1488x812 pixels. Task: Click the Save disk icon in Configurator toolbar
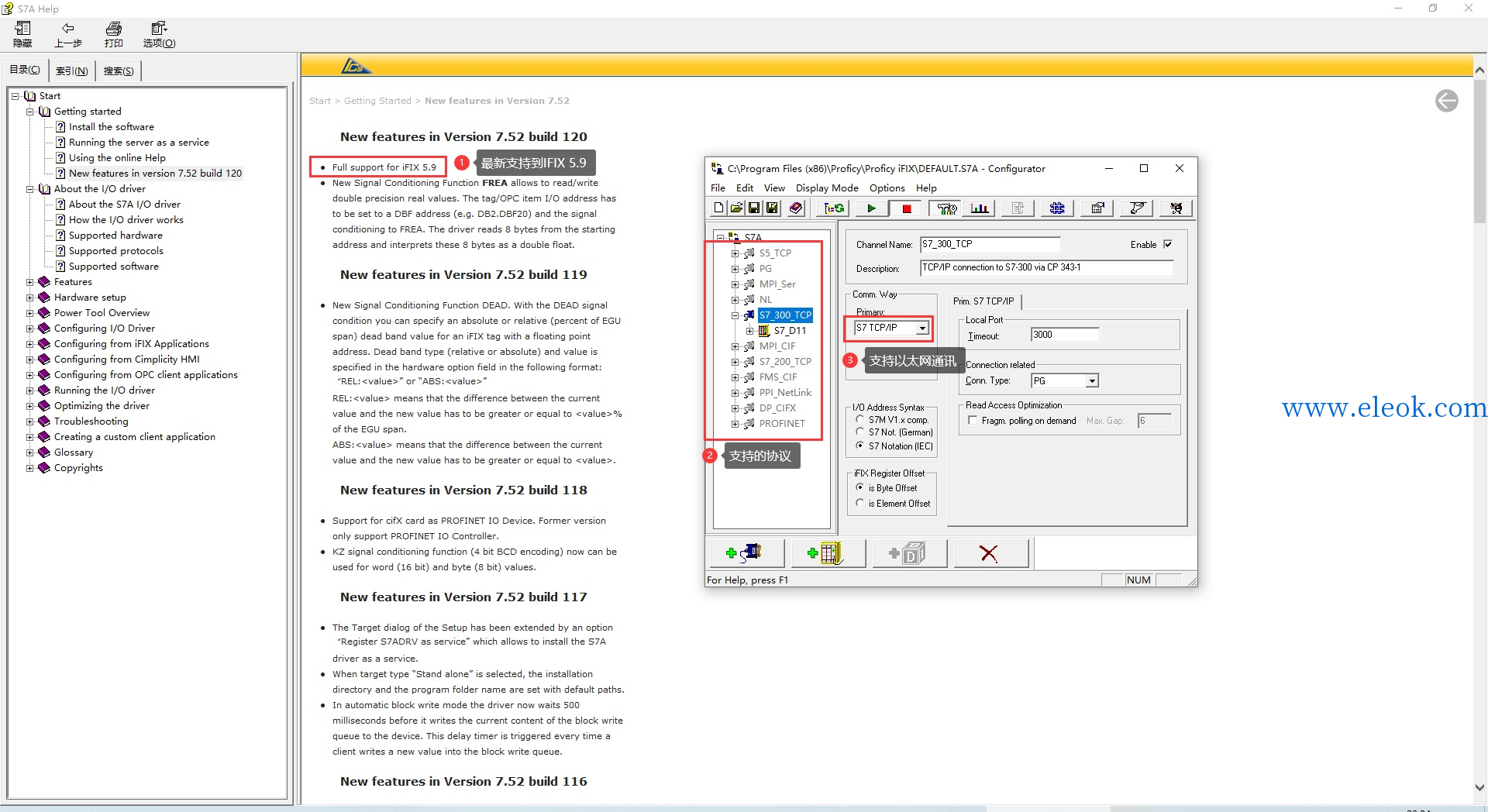pyautogui.click(x=754, y=208)
